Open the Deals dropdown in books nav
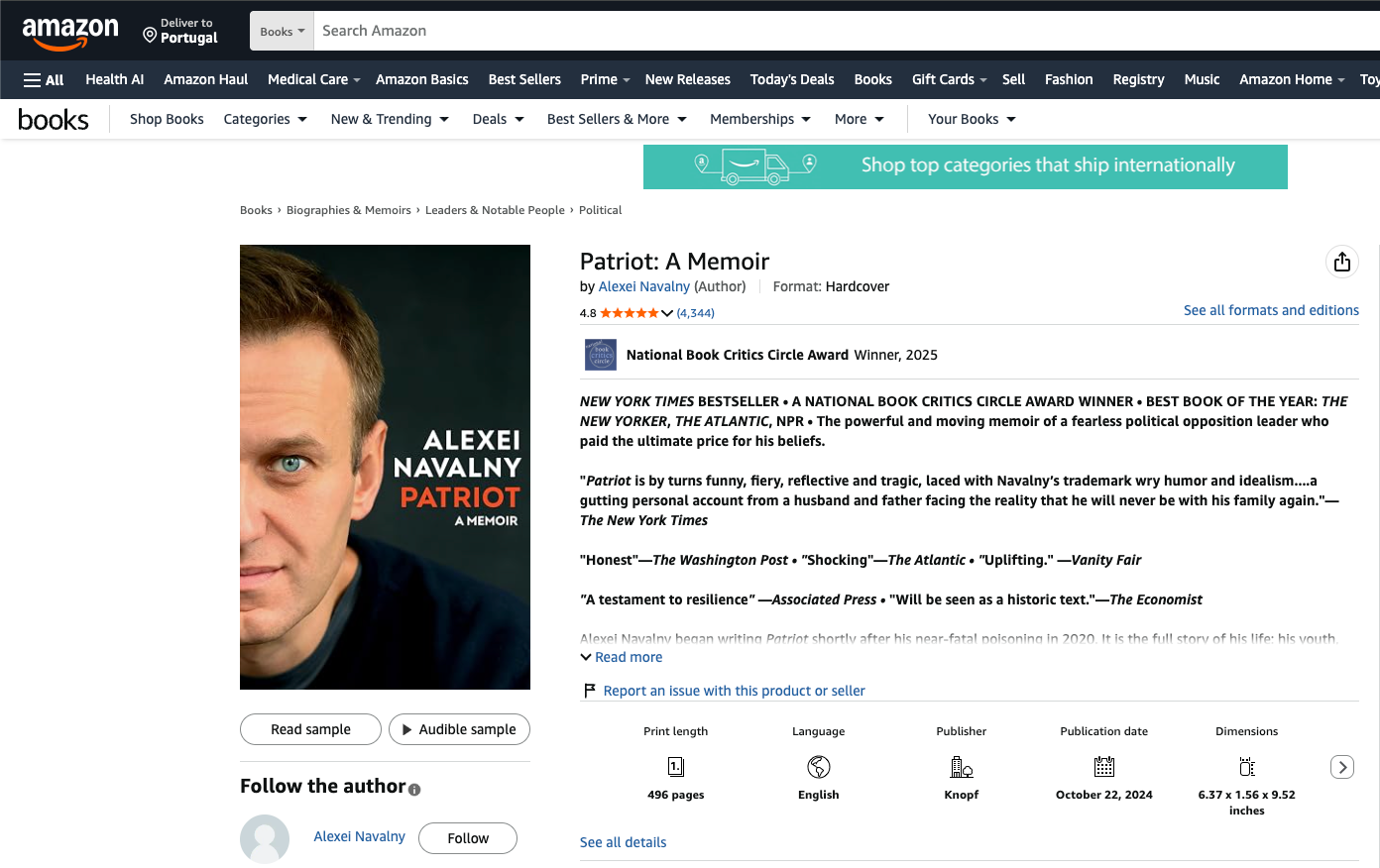 [x=499, y=119]
